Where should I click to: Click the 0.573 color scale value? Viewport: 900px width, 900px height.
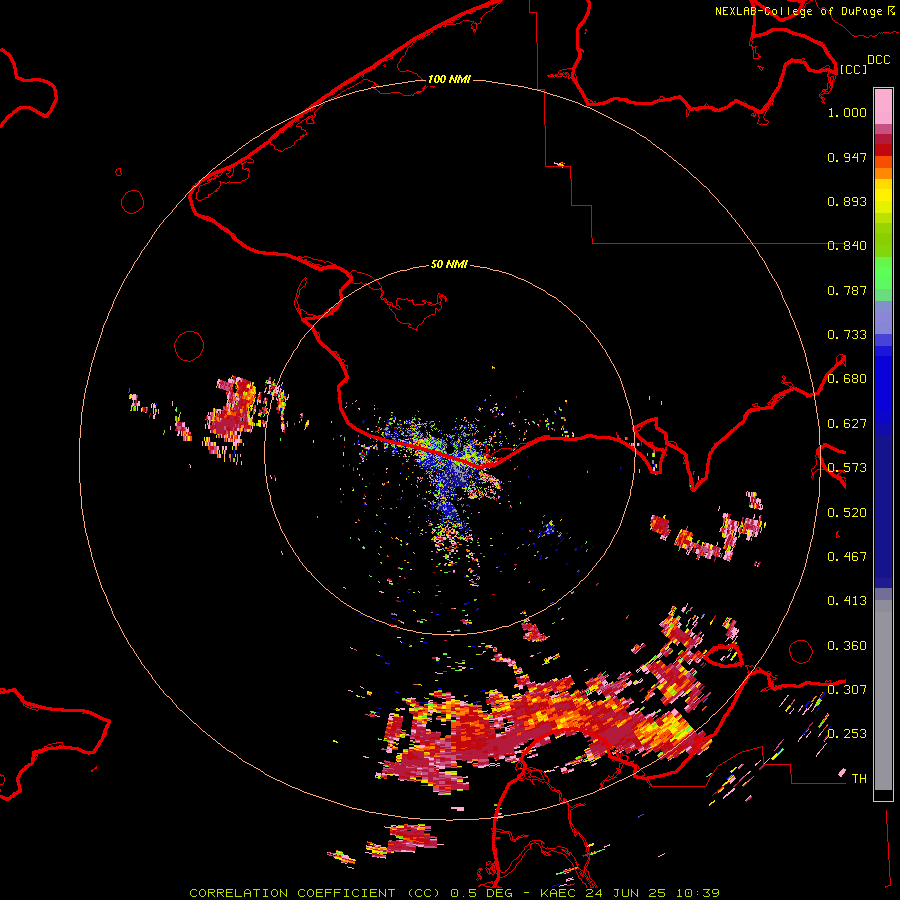[847, 468]
